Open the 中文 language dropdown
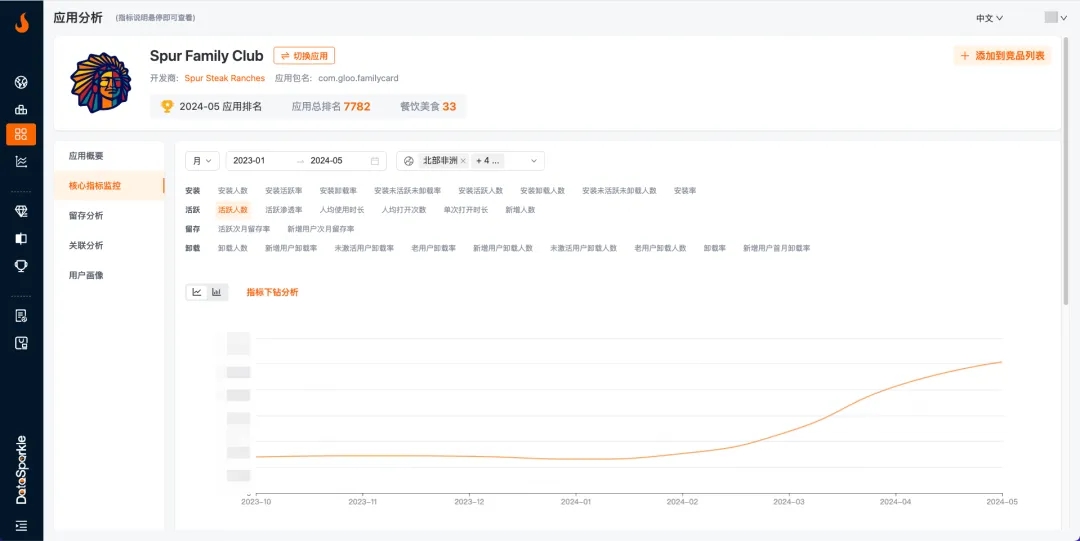 pyautogui.click(x=989, y=18)
